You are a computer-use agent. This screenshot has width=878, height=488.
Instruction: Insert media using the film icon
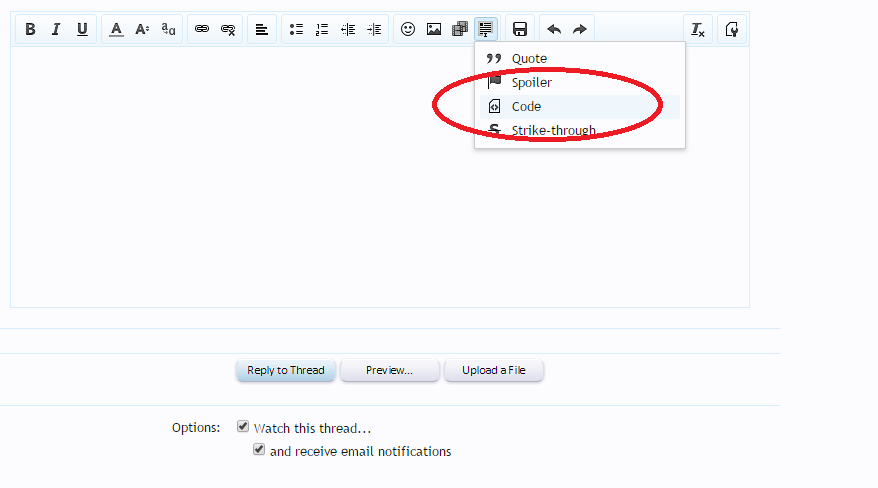click(x=460, y=29)
